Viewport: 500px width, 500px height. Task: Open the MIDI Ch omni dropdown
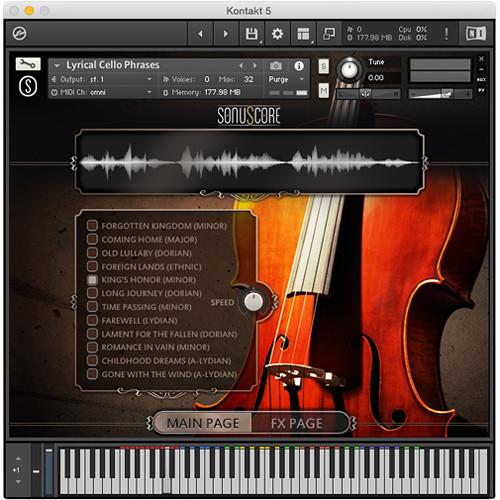click(102, 92)
